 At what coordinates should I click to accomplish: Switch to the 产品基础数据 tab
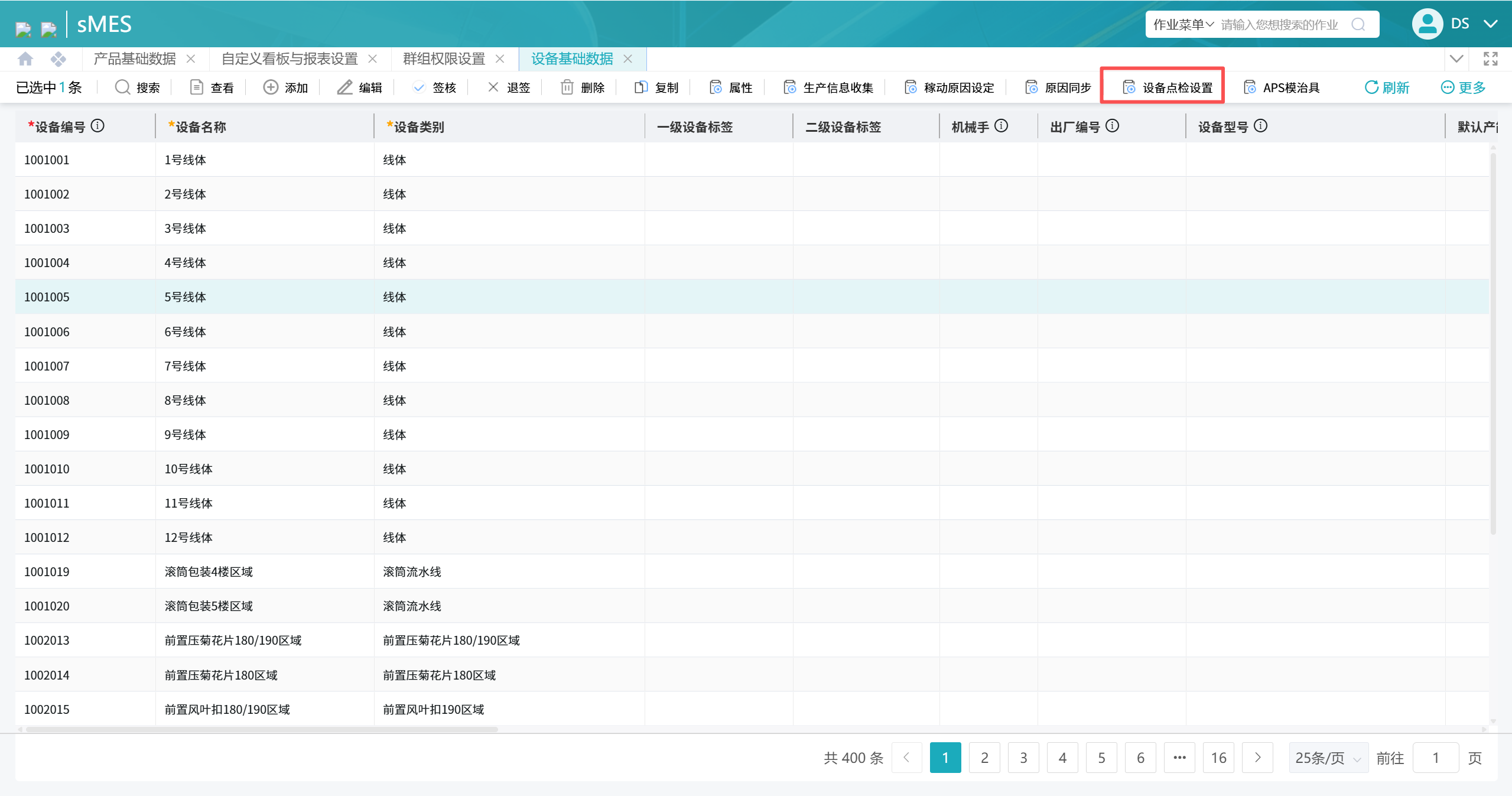tap(135, 59)
